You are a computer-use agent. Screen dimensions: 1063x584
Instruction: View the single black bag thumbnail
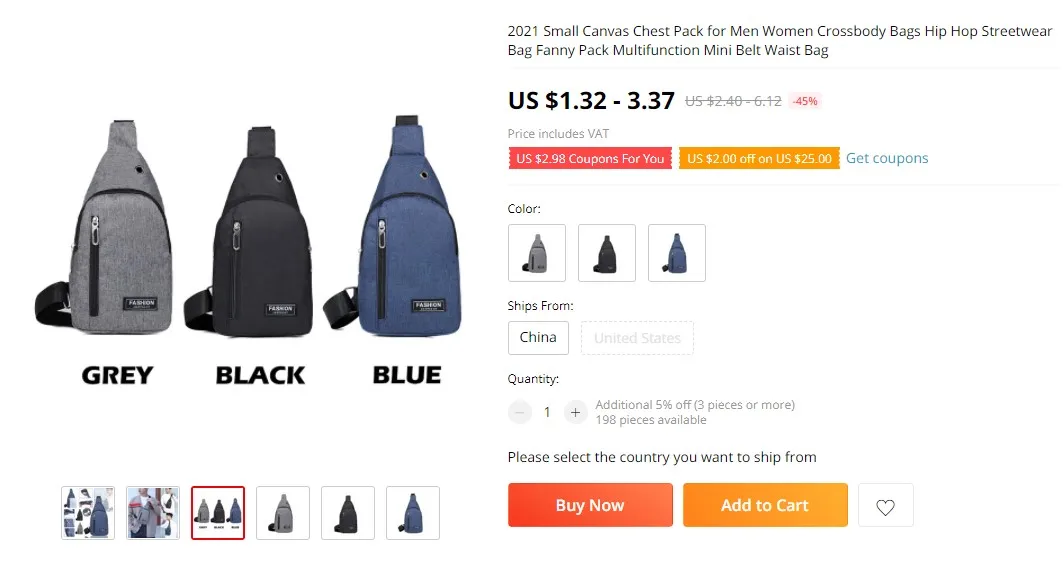click(x=348, y=513)
